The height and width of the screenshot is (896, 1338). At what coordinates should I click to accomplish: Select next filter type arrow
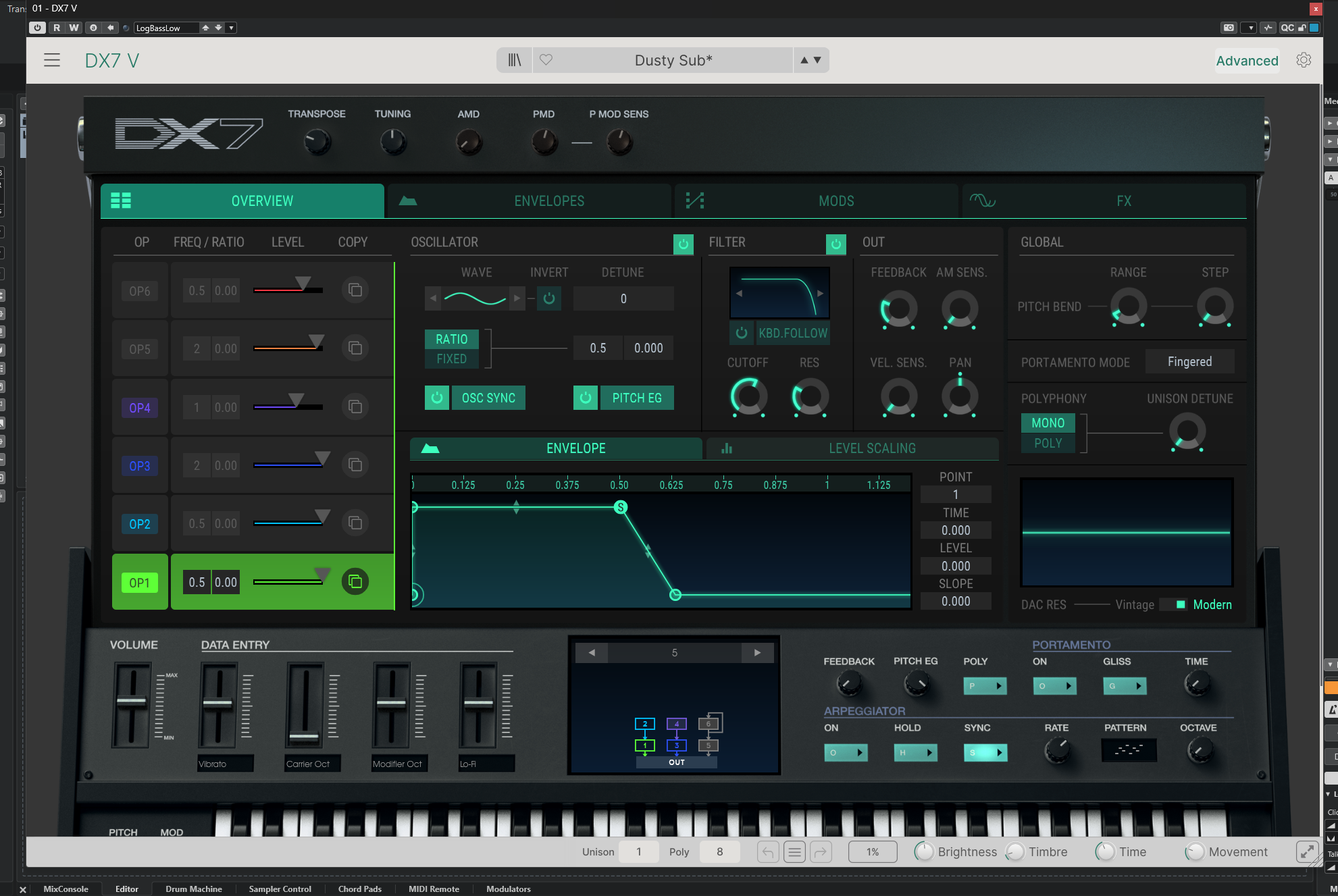click(x=820, y=293)
